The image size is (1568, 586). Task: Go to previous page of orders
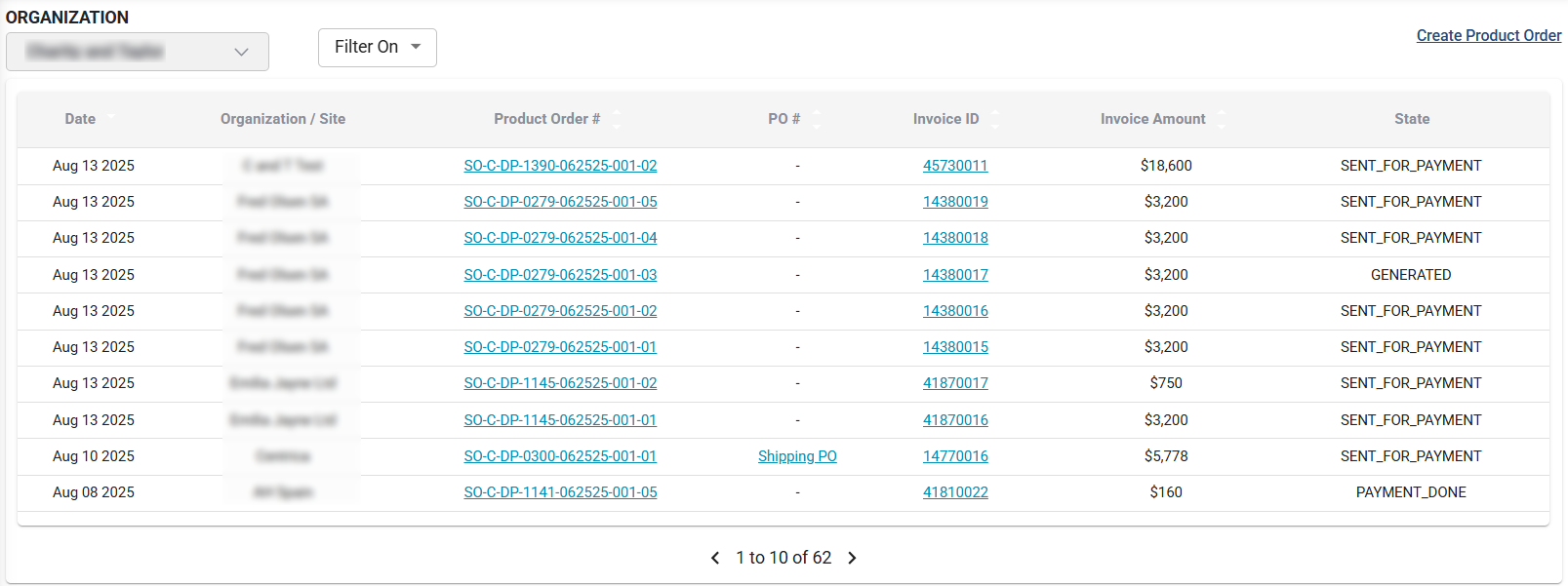click(x=715, y=558)
